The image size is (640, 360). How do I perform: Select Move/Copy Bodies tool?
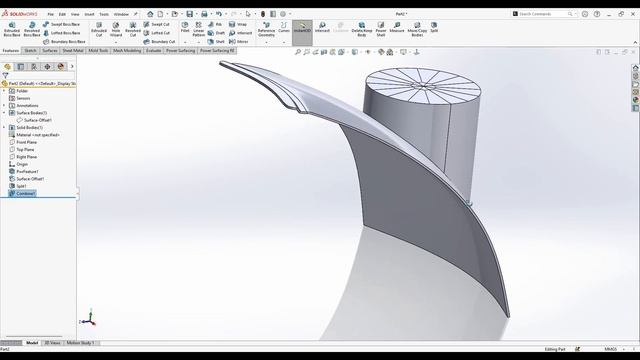tap(417, 29)
